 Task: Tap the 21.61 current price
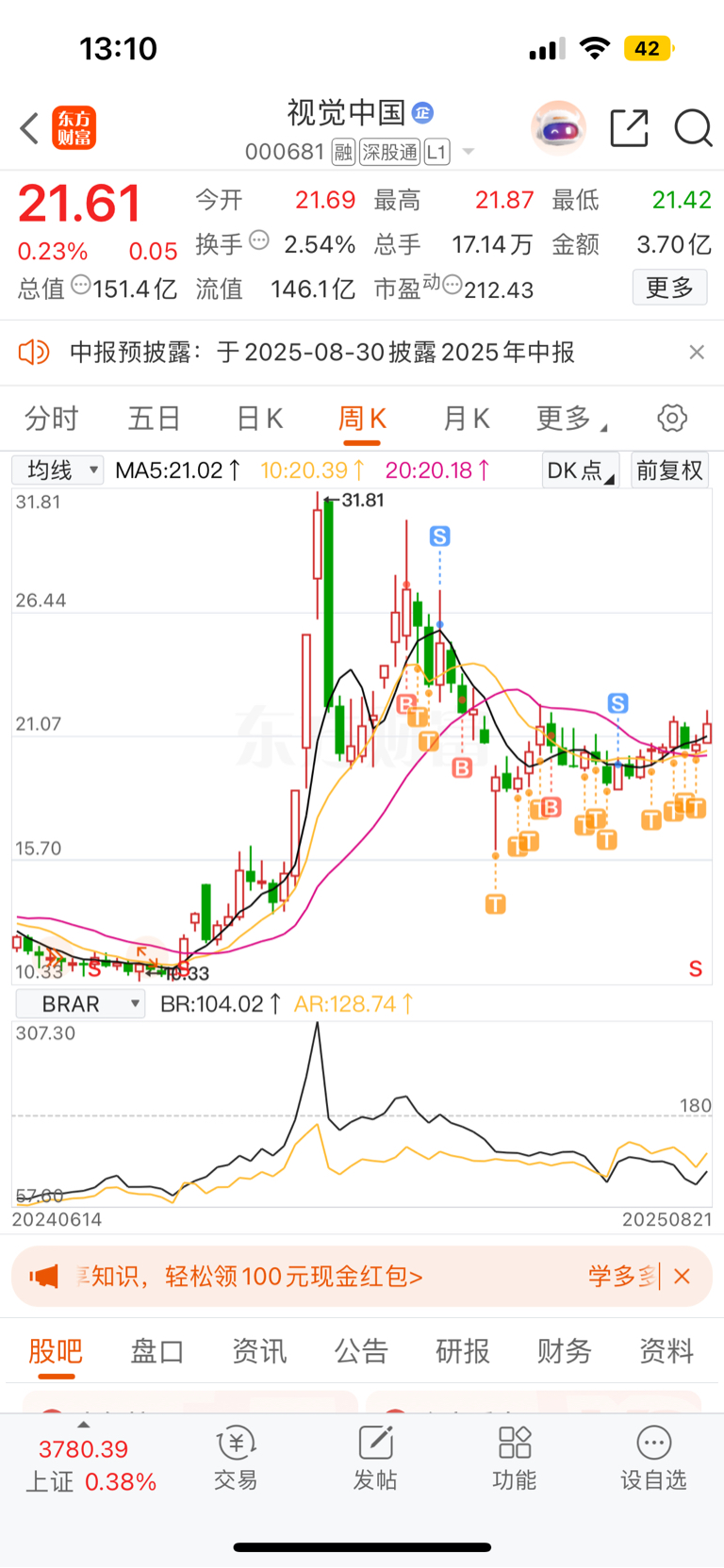pos(79,204)
